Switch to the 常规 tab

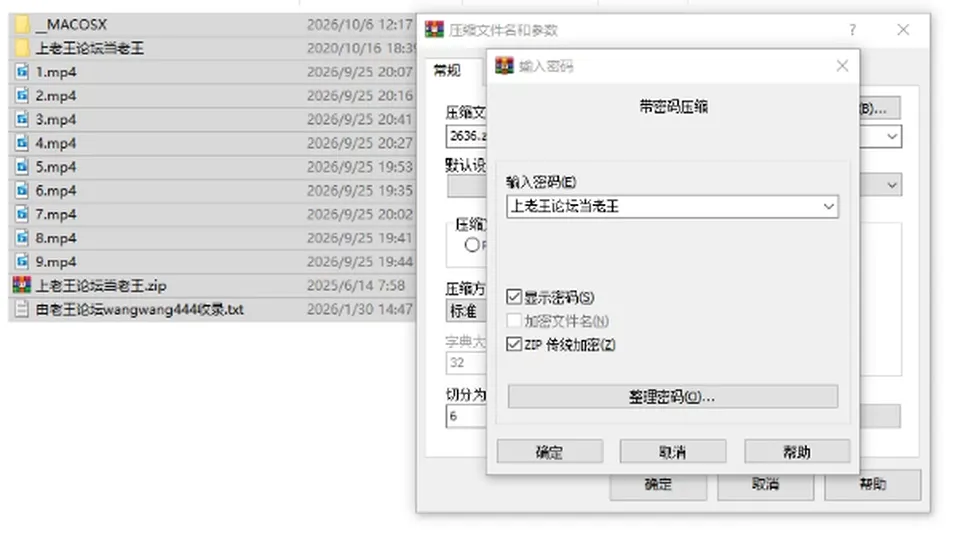(447, 70)
